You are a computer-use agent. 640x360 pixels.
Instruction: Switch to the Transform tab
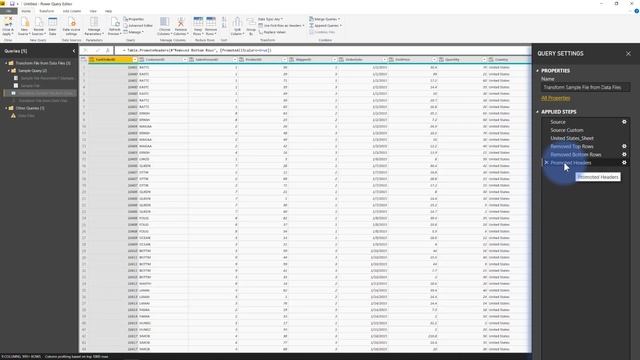click(x=47, y=11)
